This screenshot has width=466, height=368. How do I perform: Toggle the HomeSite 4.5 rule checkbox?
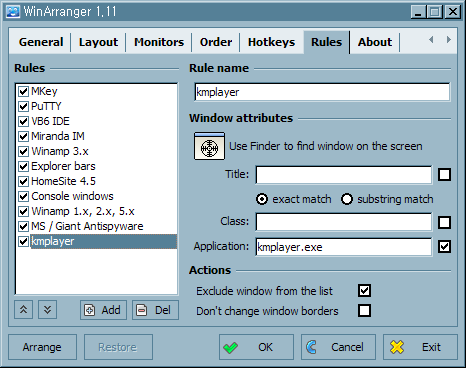click(x=23, y=181)
